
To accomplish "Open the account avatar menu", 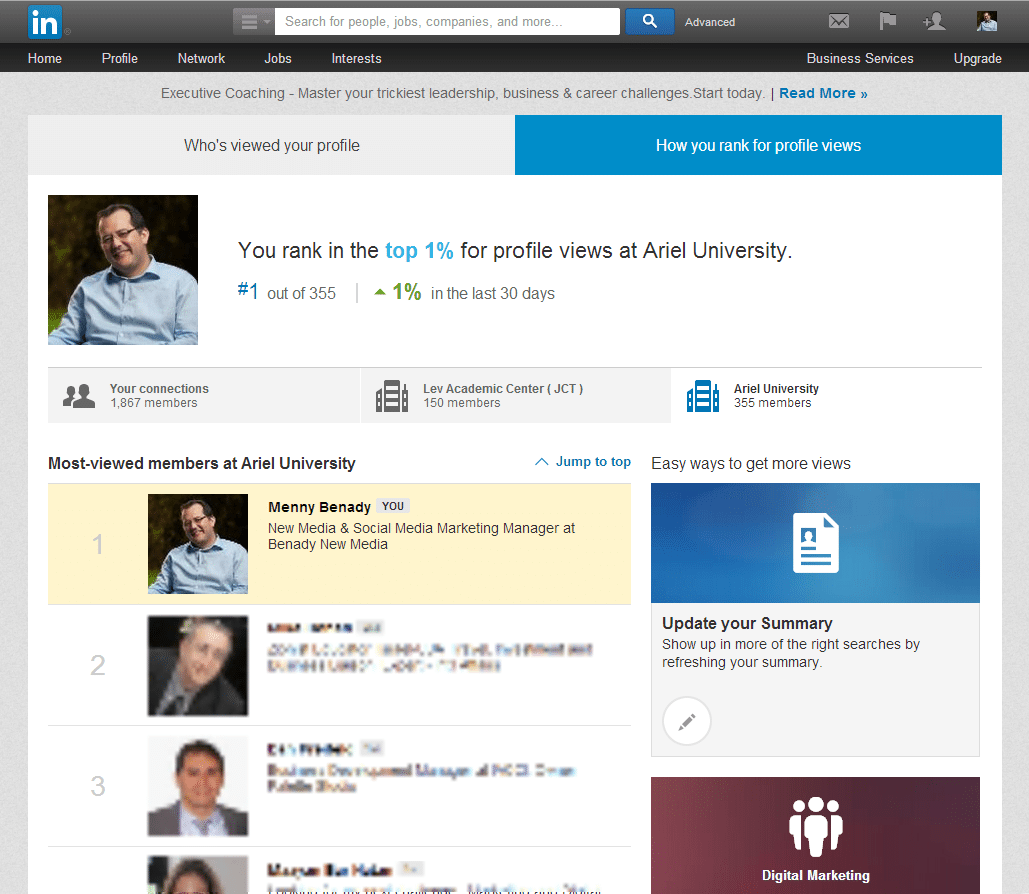I will (986, 22).
